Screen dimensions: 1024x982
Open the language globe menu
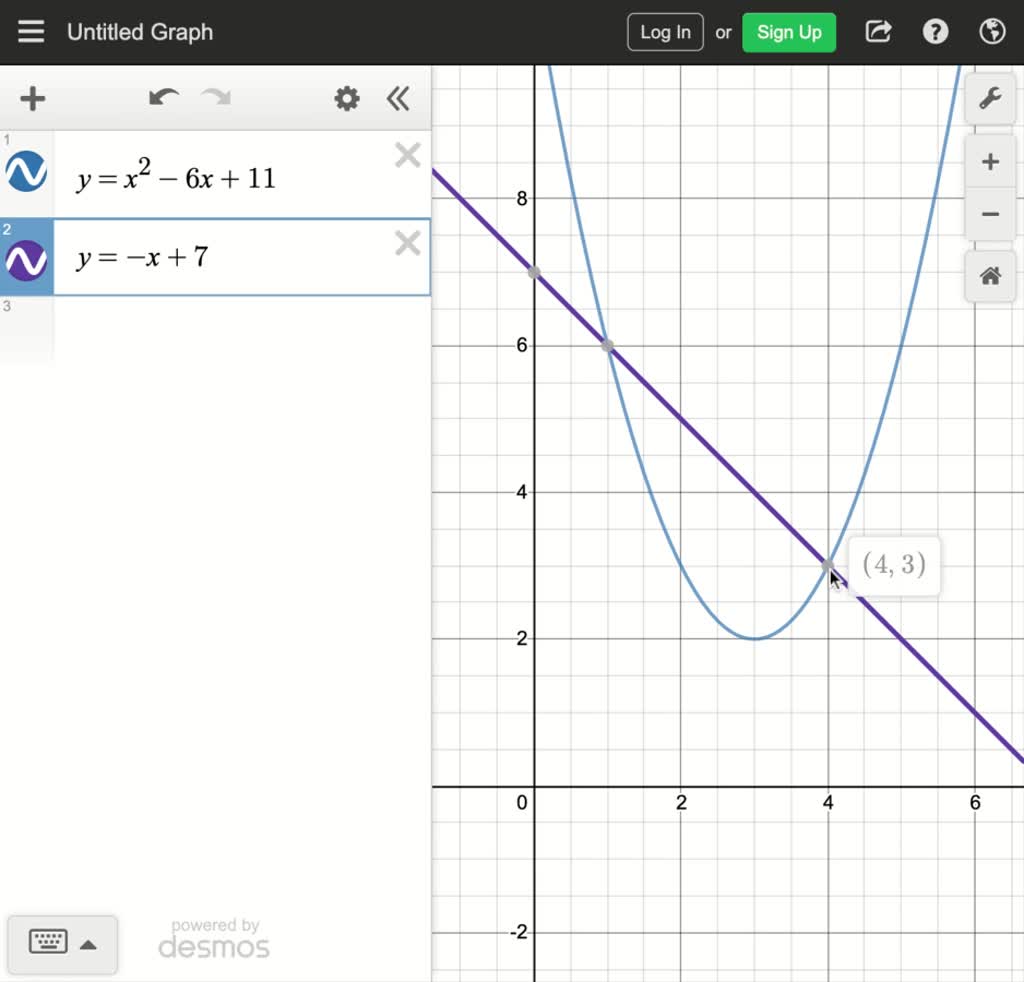(x=992, y=31)
